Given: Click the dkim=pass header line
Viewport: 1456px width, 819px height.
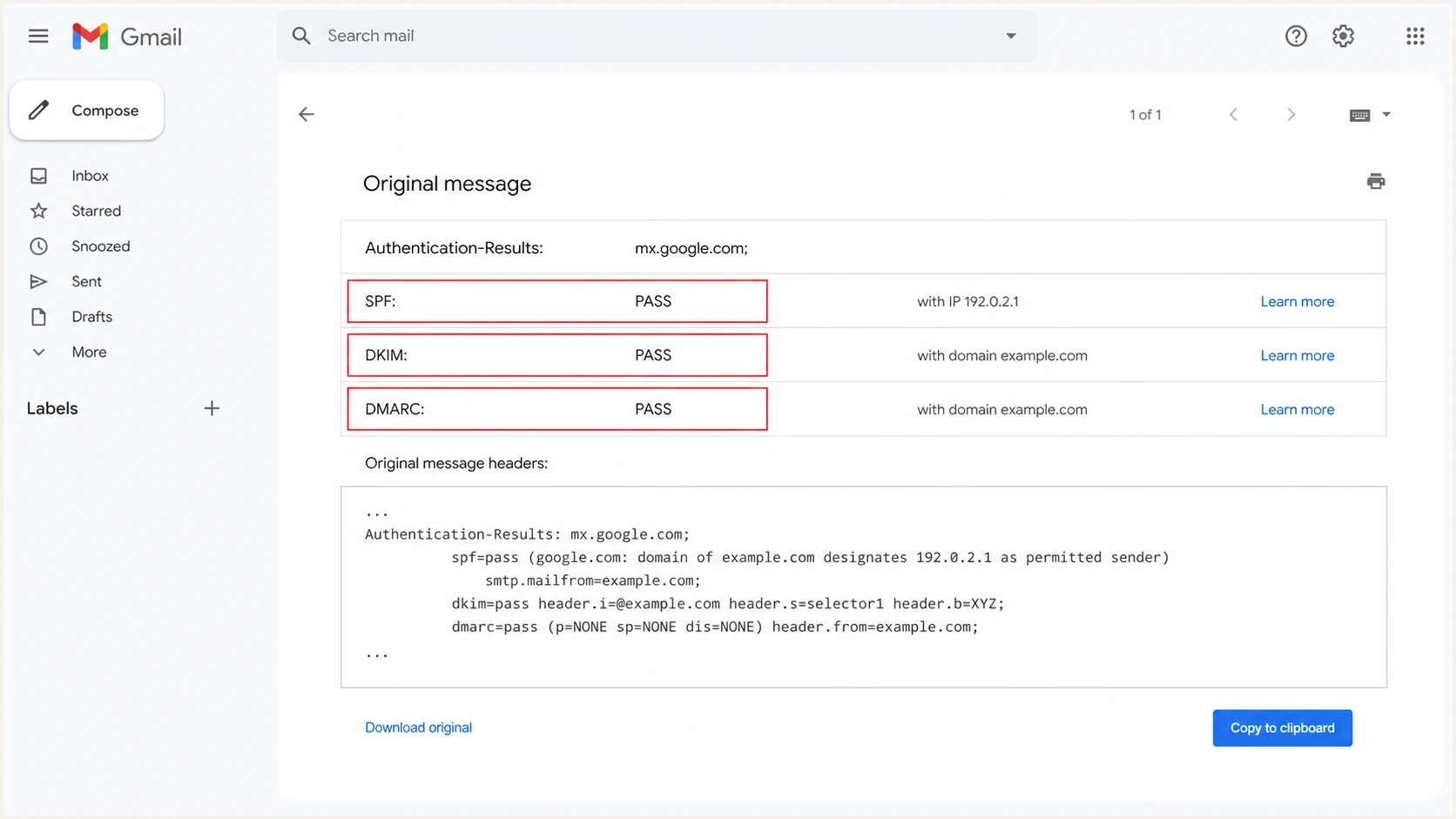Looking at the screenshot, I should [x=727, y=603].
